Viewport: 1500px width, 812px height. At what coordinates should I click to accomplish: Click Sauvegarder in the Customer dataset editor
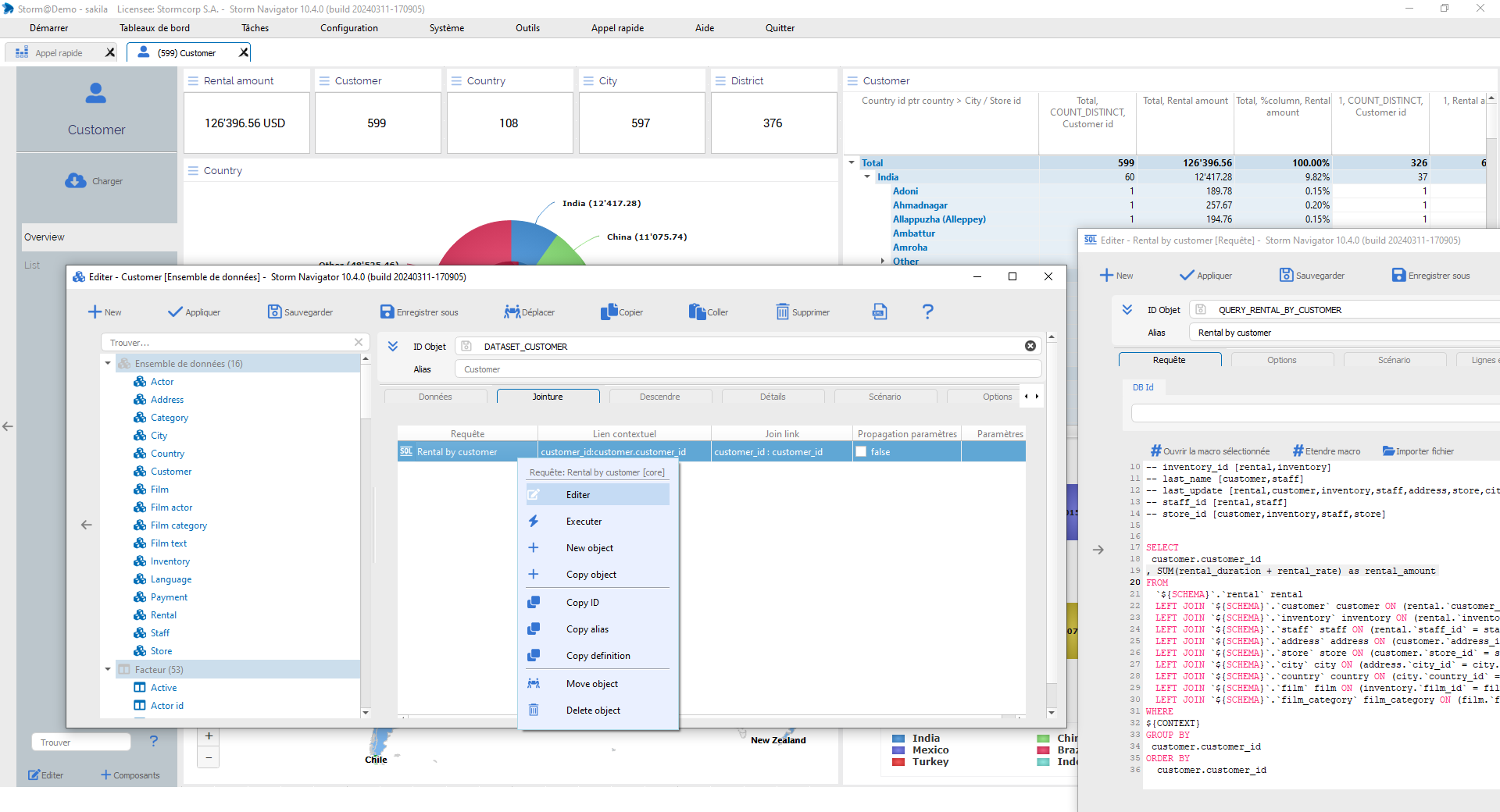click(x=300, y=312)
